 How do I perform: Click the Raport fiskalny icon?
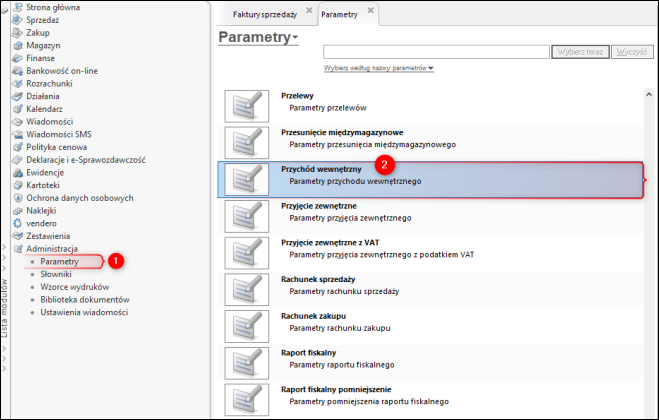[244, 360]
